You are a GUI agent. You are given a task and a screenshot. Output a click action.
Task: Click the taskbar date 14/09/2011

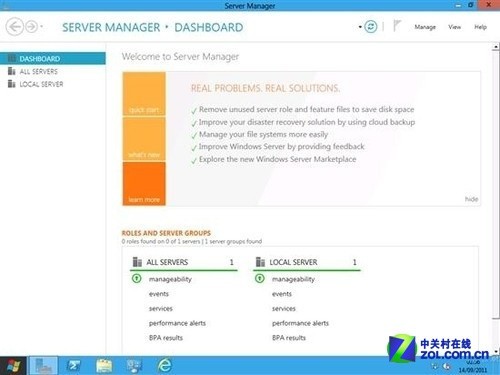pos(473,370)
